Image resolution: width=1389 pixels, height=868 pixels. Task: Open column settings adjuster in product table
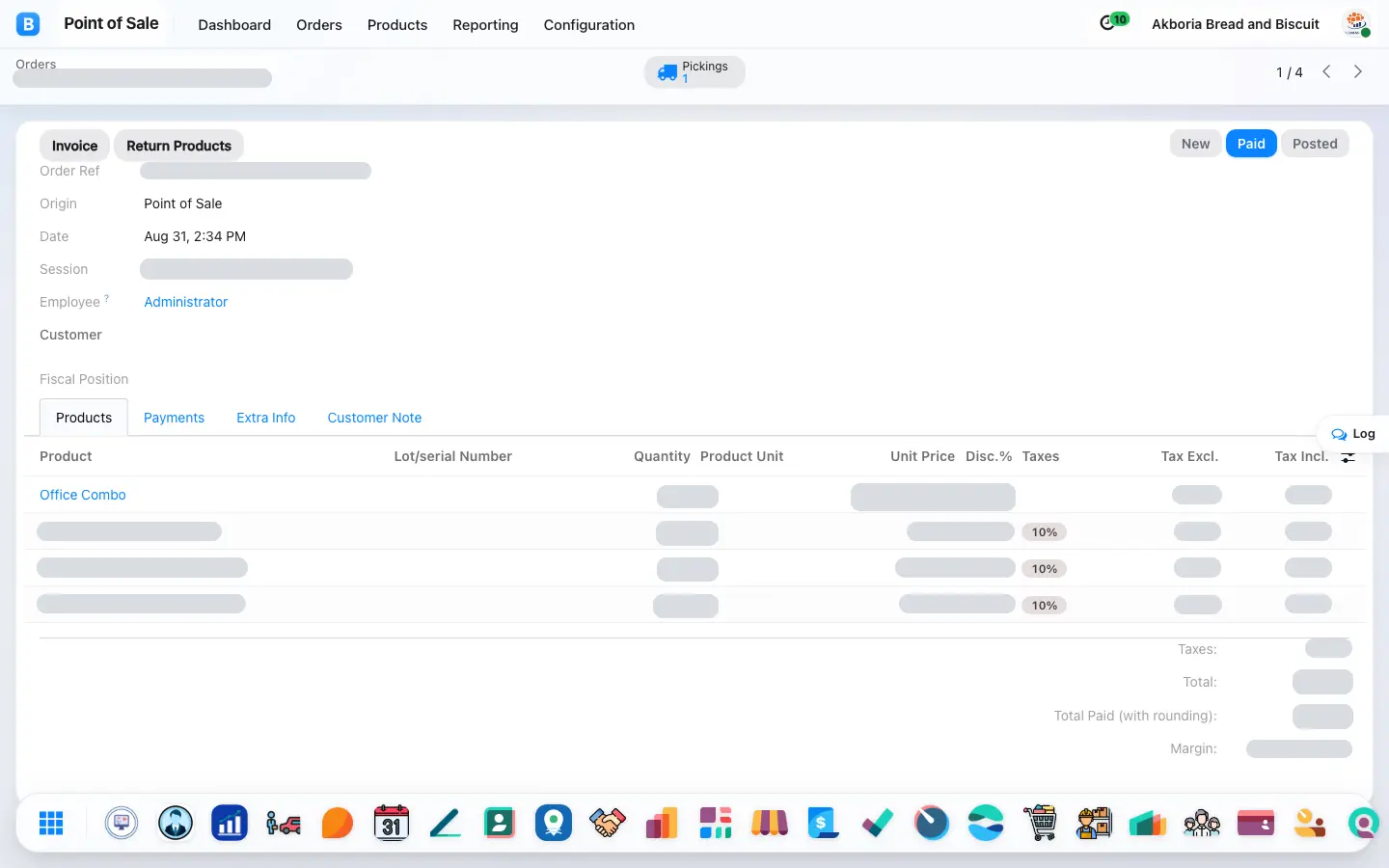click(1348, 457)
